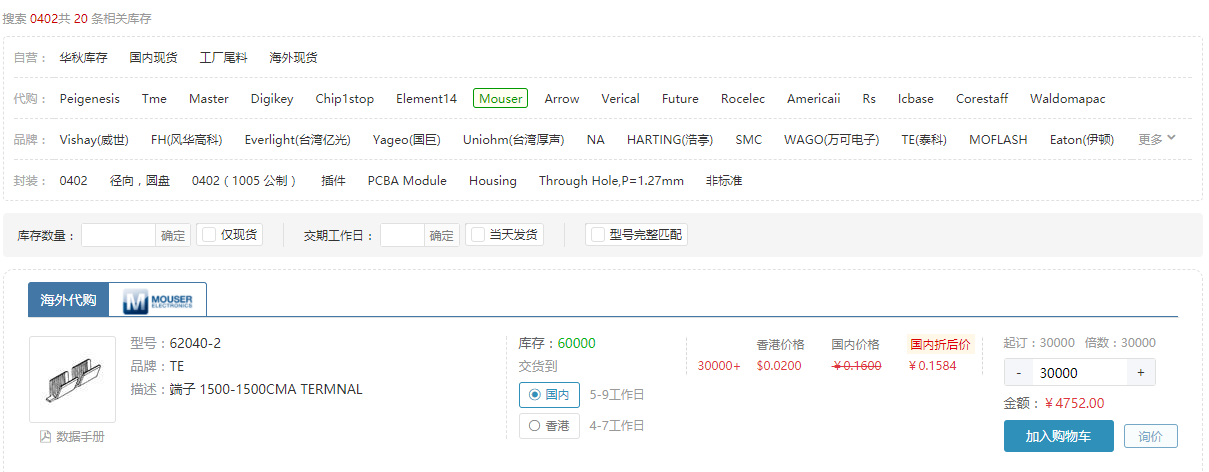Enable the 仅现货 checkbox
Image resolution: width=1209 pixels, height=472 pixels.
pyautogui.click(x=209, y=235)
